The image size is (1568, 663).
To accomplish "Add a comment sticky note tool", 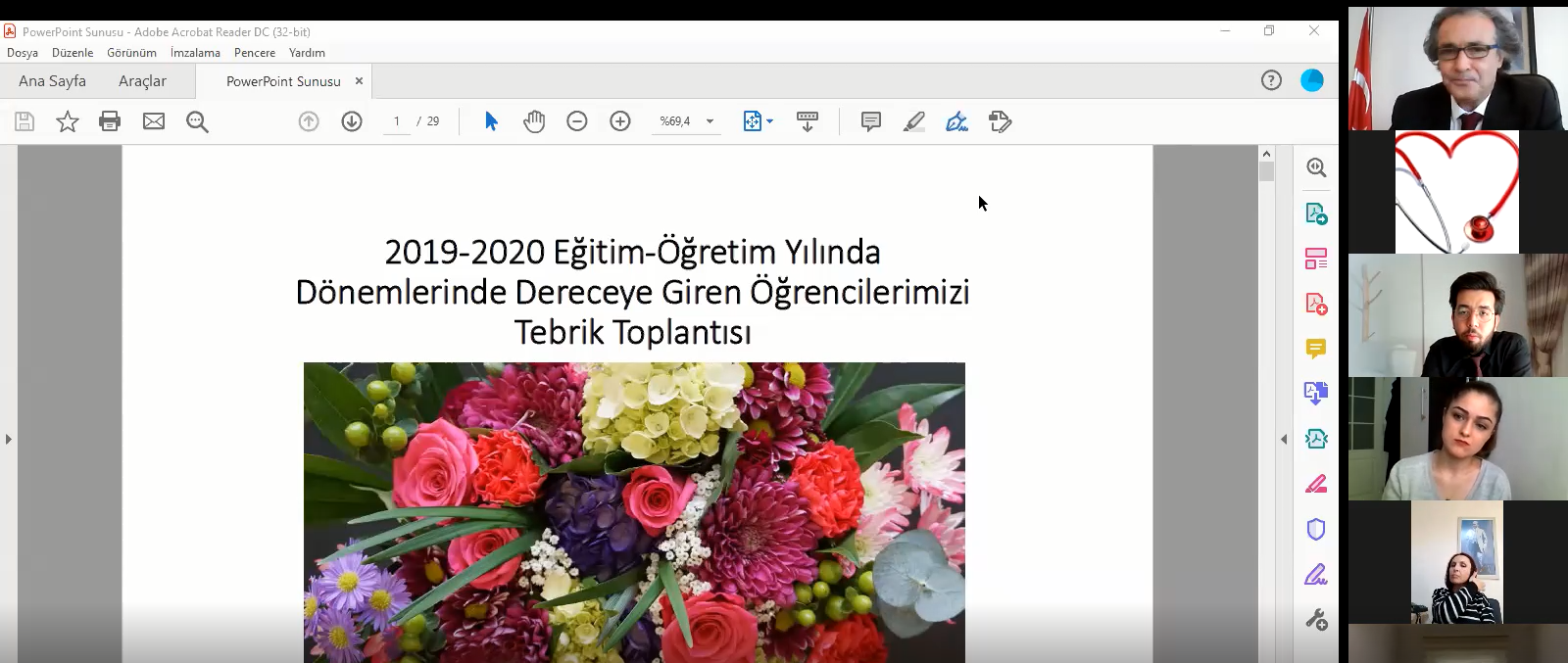I will point(870,121).
